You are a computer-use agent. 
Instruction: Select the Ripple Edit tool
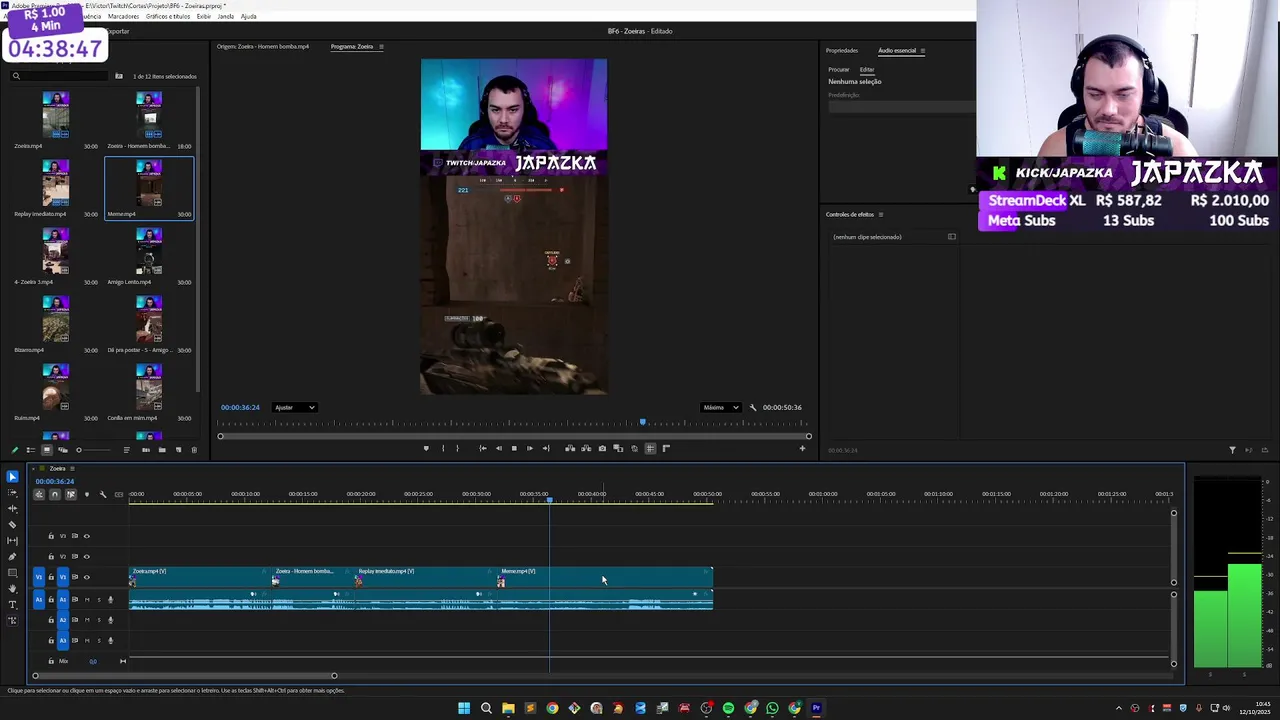(12, 508)
